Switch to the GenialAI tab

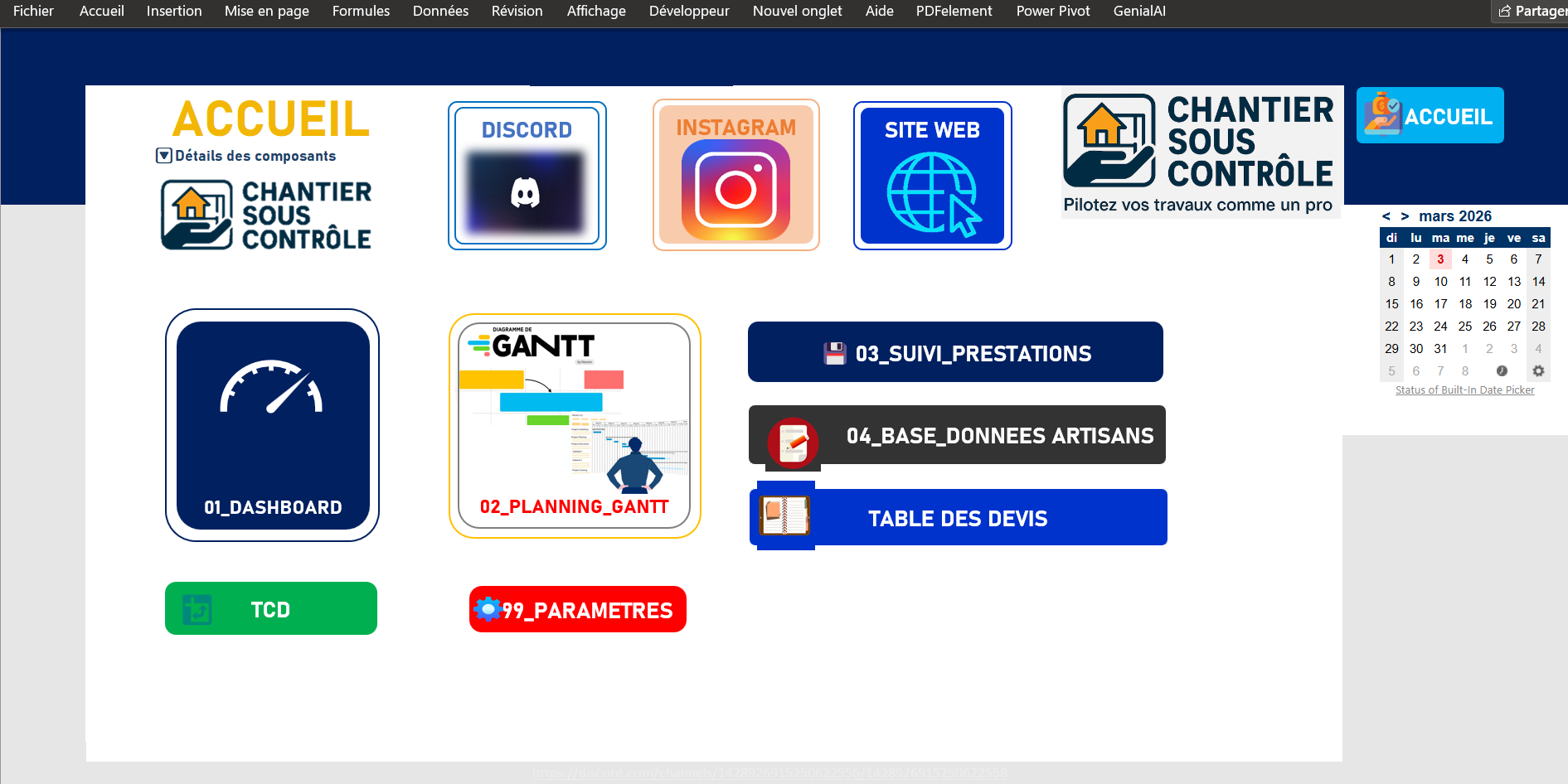tap(1139, 11)
